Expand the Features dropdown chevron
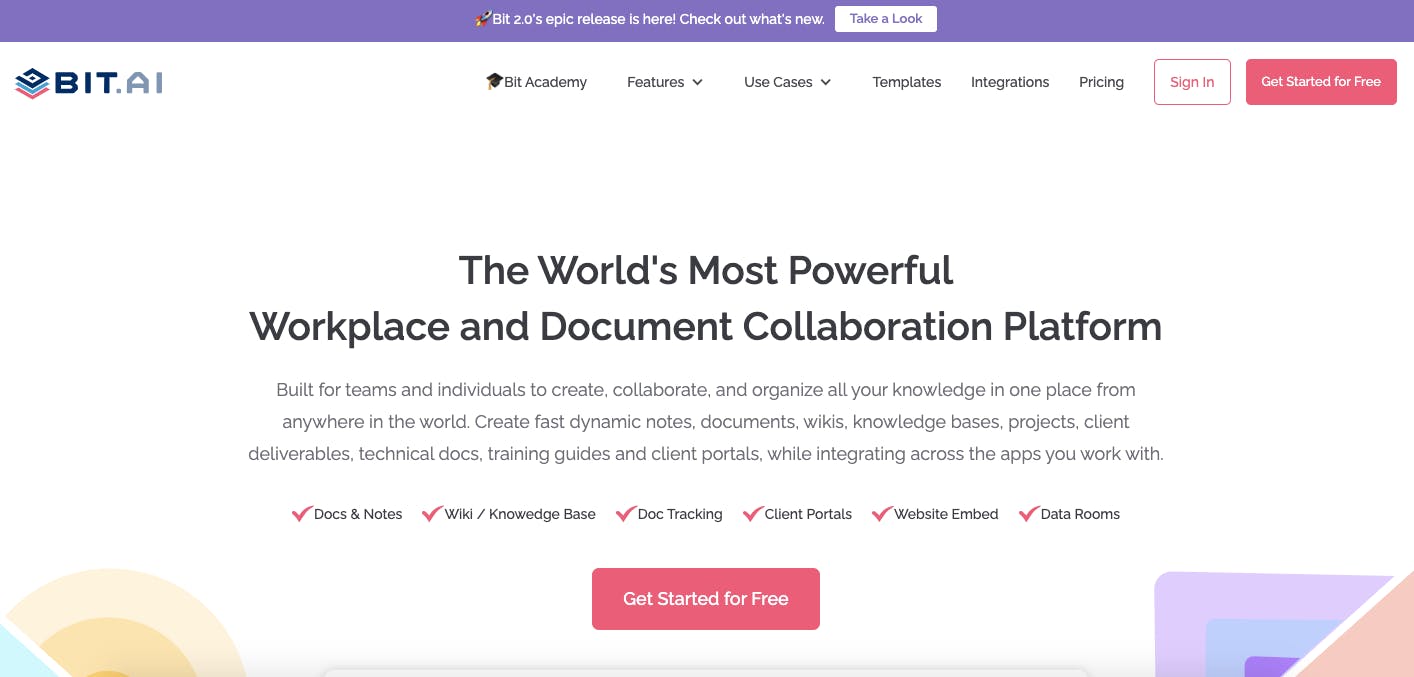 pos(697,82)
